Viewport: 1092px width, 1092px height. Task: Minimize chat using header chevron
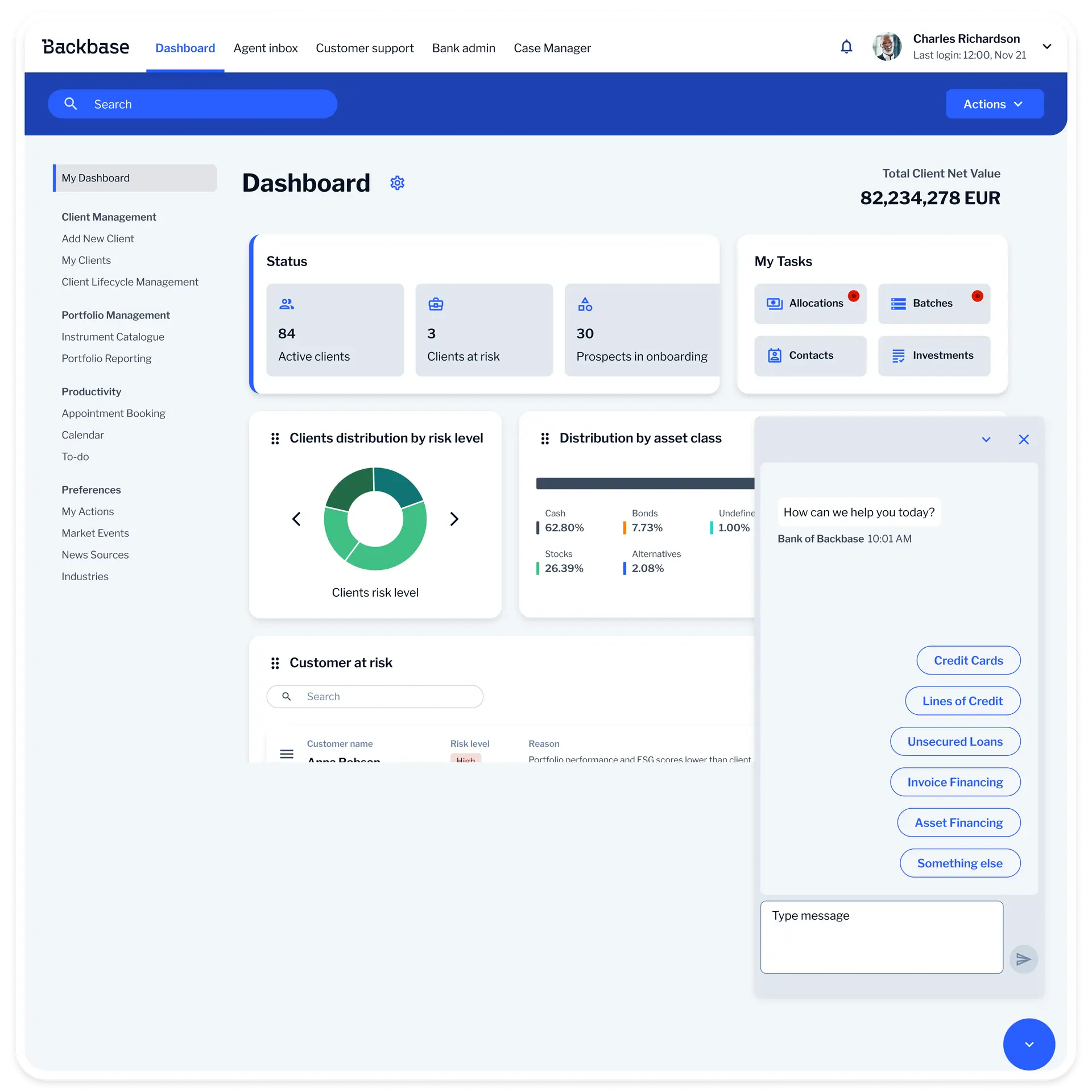tap(986, 440)
